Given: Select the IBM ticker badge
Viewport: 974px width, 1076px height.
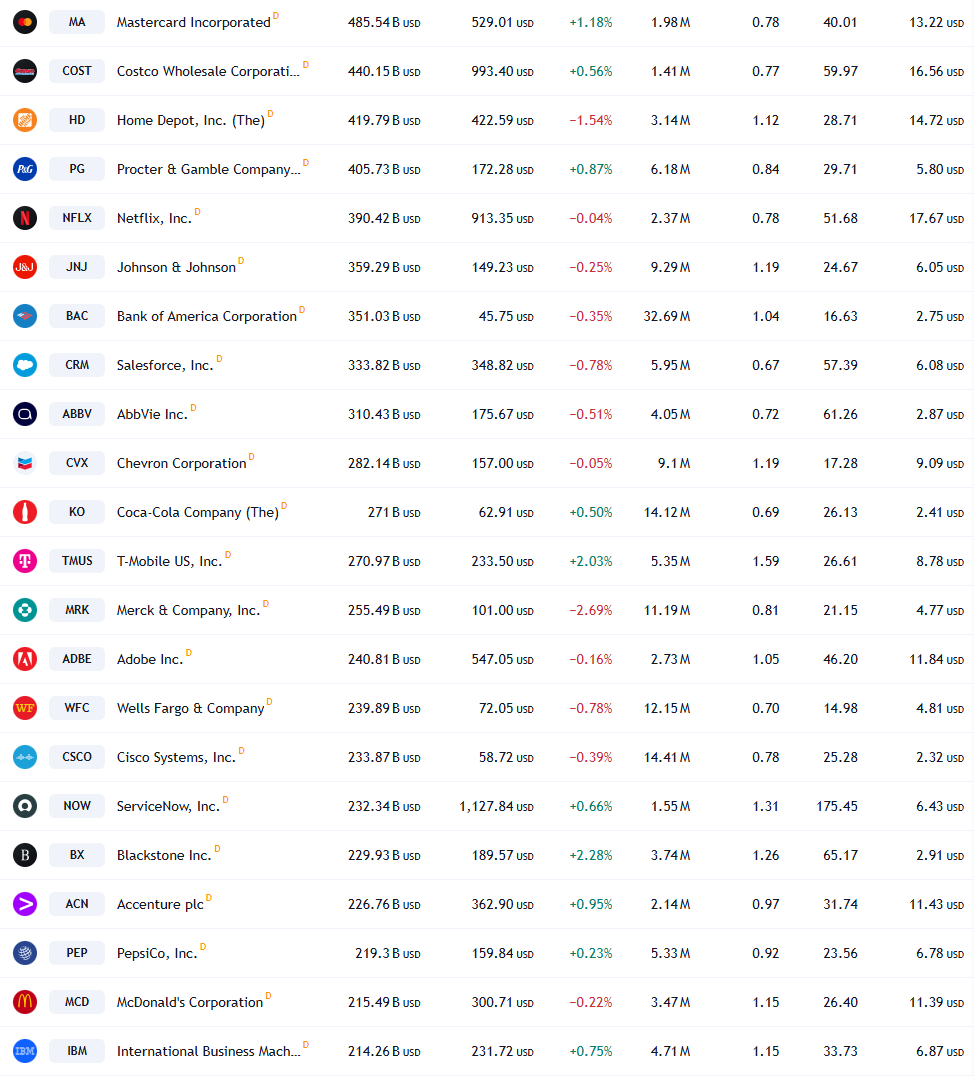Looking at the screenshot, I should pos(77,1051).
